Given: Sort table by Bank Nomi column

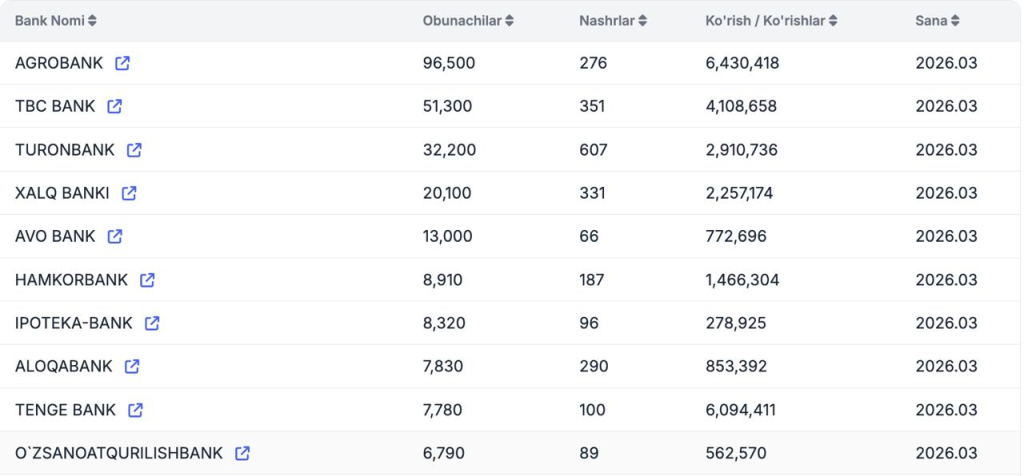Looking at the screenshot, I should click(56, 20).
